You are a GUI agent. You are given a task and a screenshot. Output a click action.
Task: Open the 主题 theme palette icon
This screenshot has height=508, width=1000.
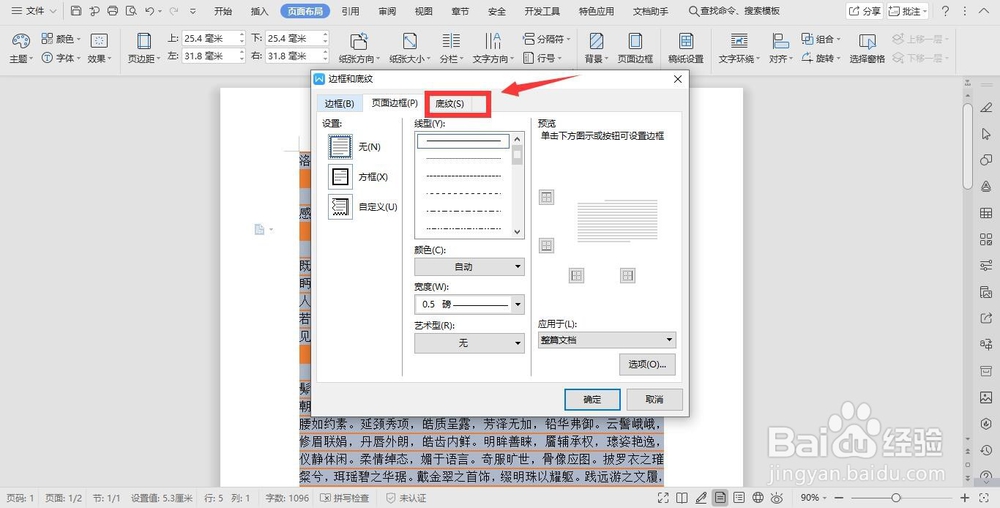(21, 41)
